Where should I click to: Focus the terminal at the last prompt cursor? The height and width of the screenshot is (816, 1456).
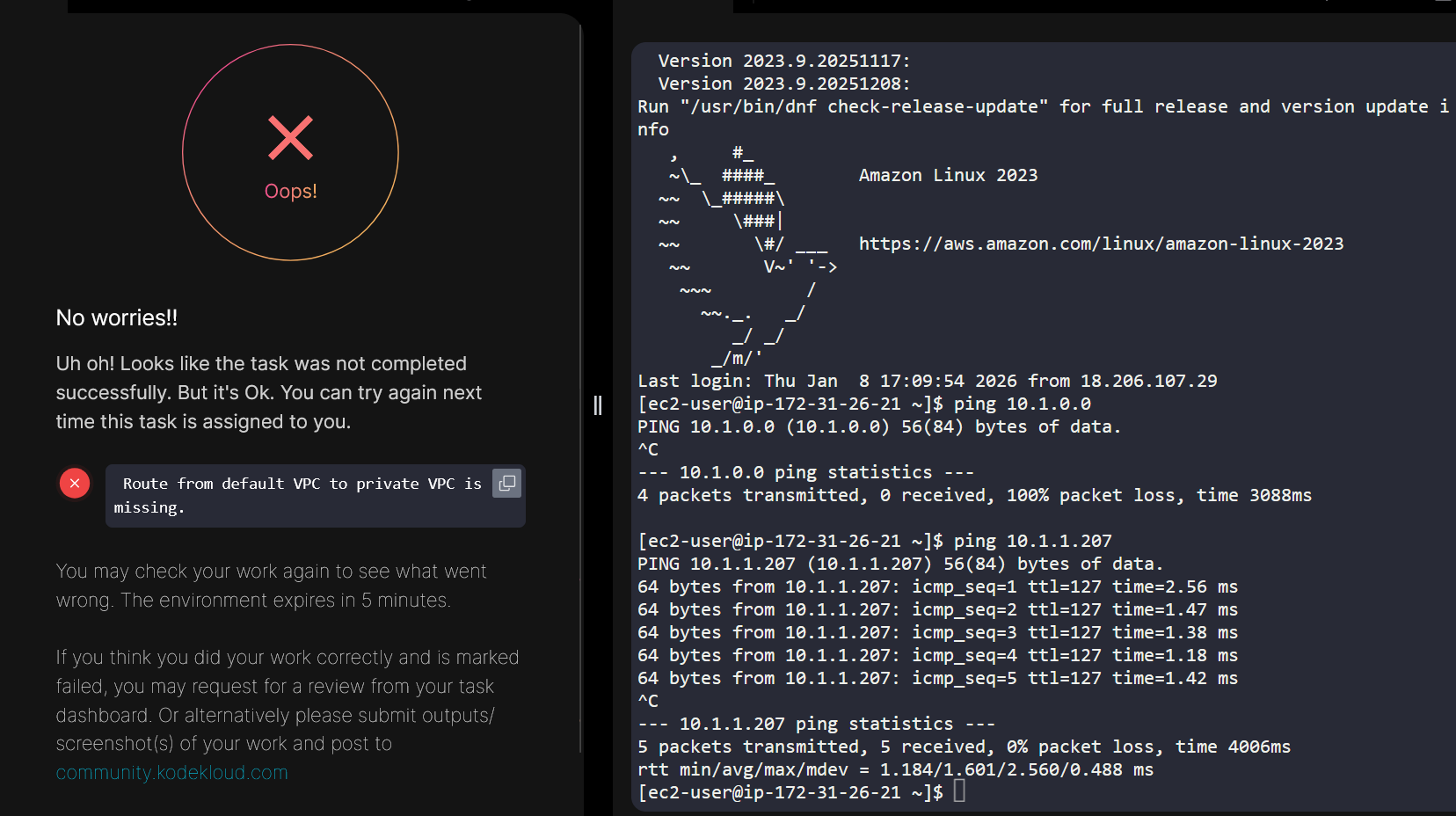pyautogui.click(x=959, y=791)
